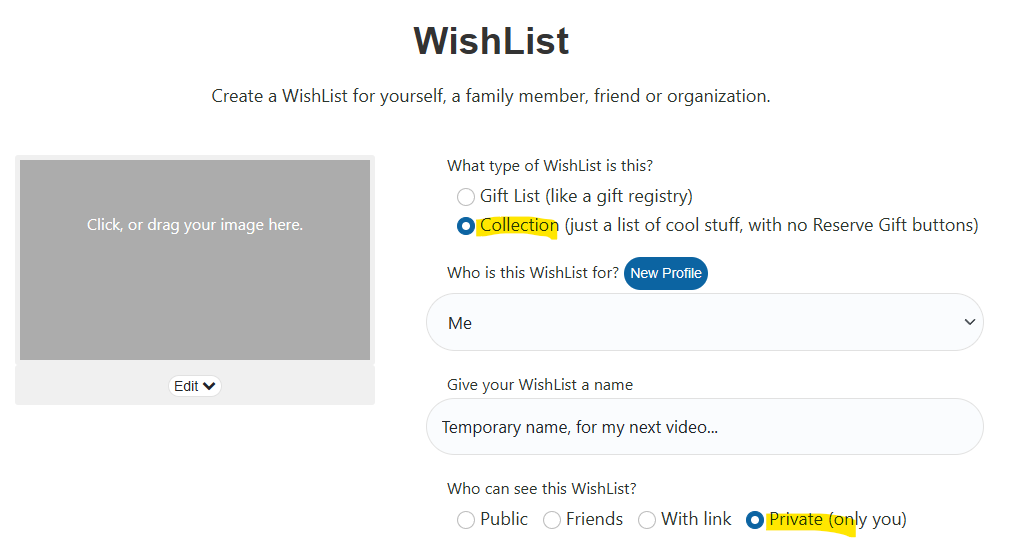Click the New Profile button
This screenshot has width=1014, height=556.
tap(665, 273)
